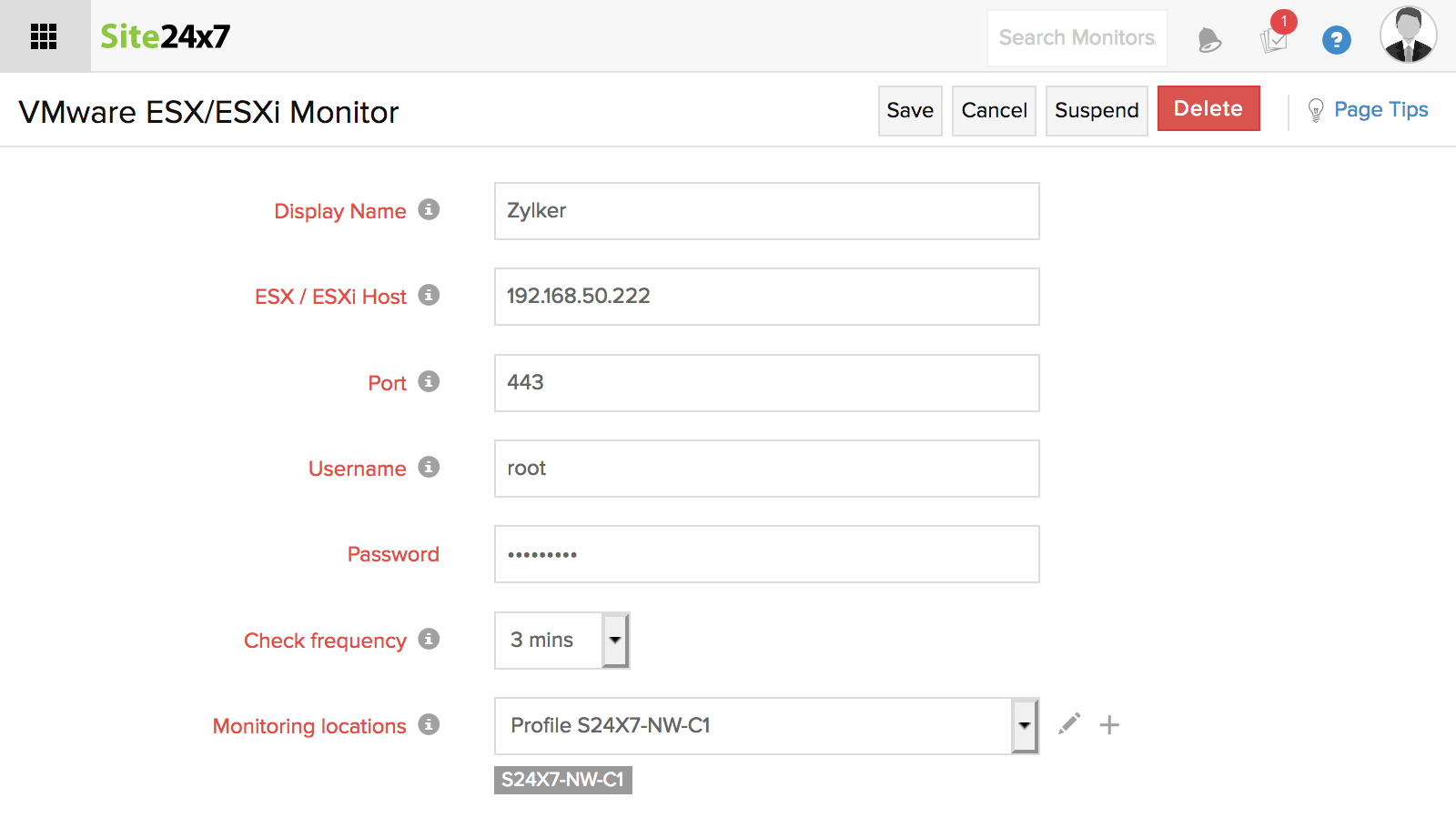1456x828 pixels.
Task: Add a new location profile with plus icon
Action: (1109, 725)
